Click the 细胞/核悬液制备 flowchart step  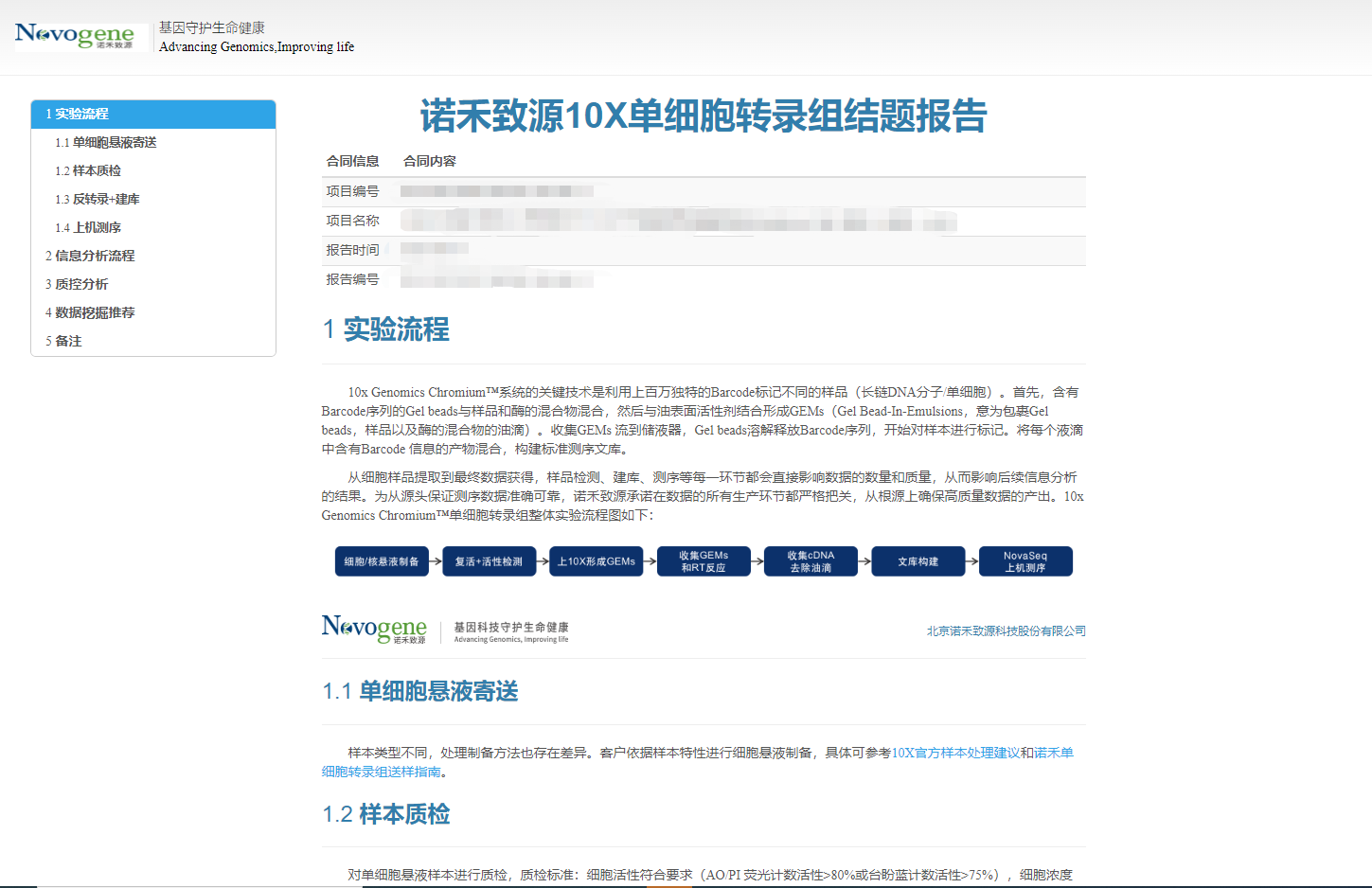(382, 561)
